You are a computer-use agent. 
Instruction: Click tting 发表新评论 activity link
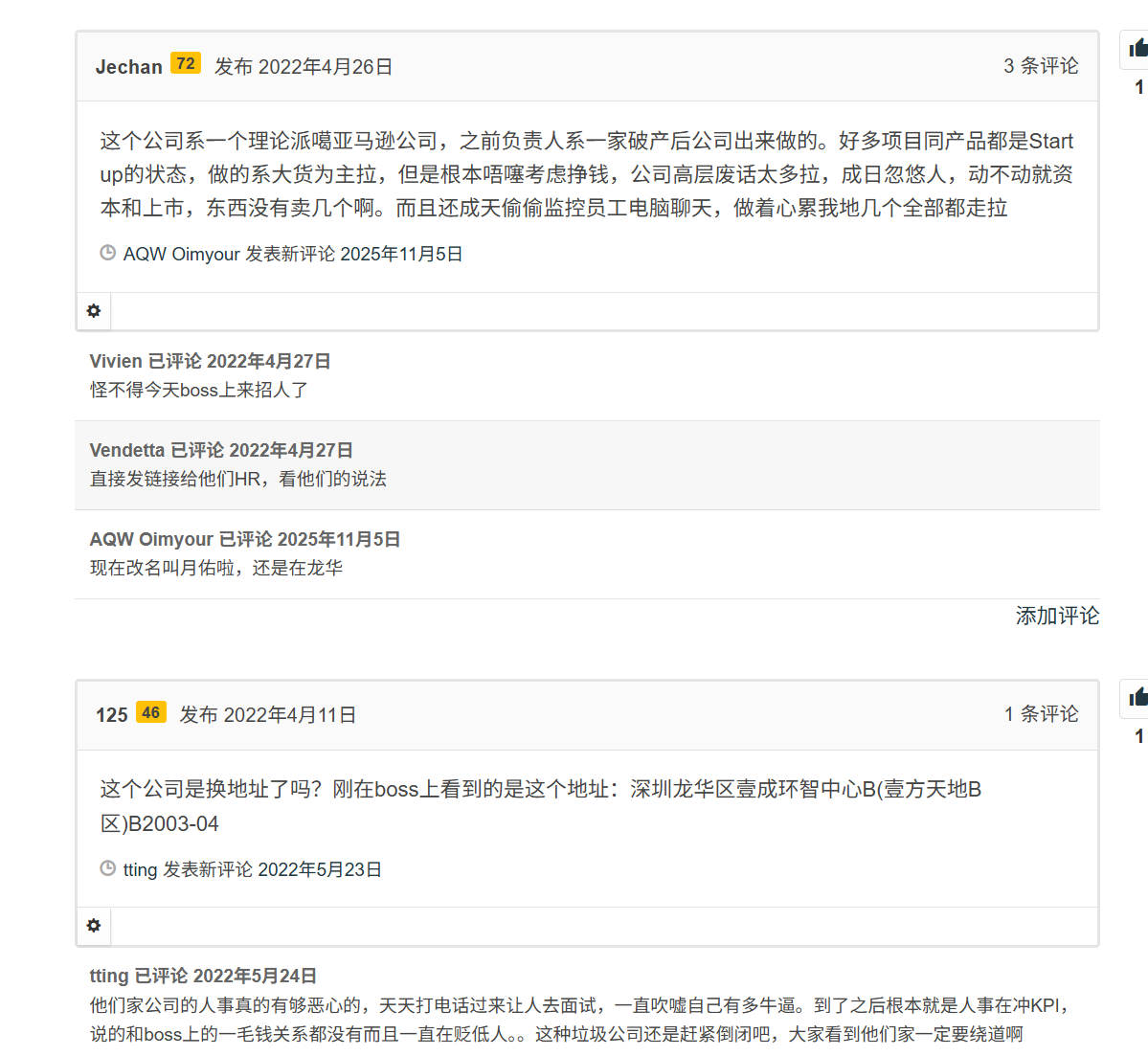point(253,869)
